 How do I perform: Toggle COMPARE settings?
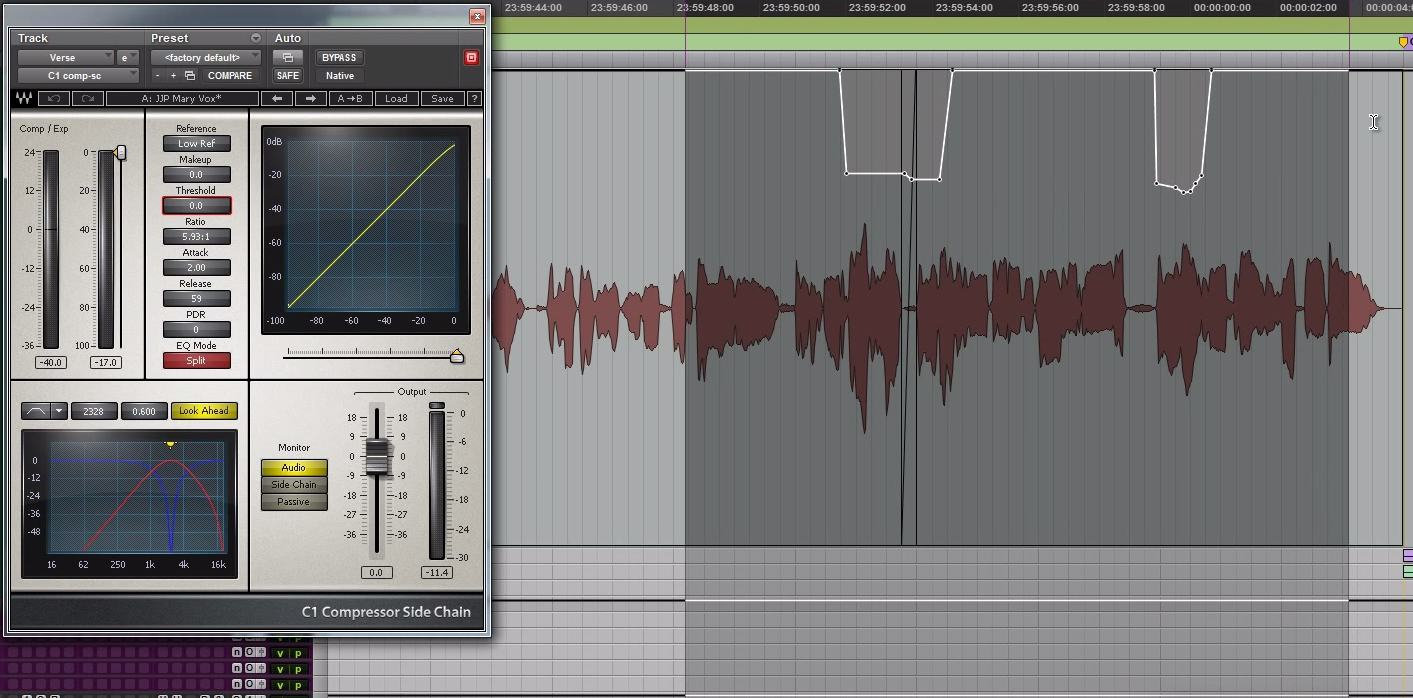(x=229, y=76)
